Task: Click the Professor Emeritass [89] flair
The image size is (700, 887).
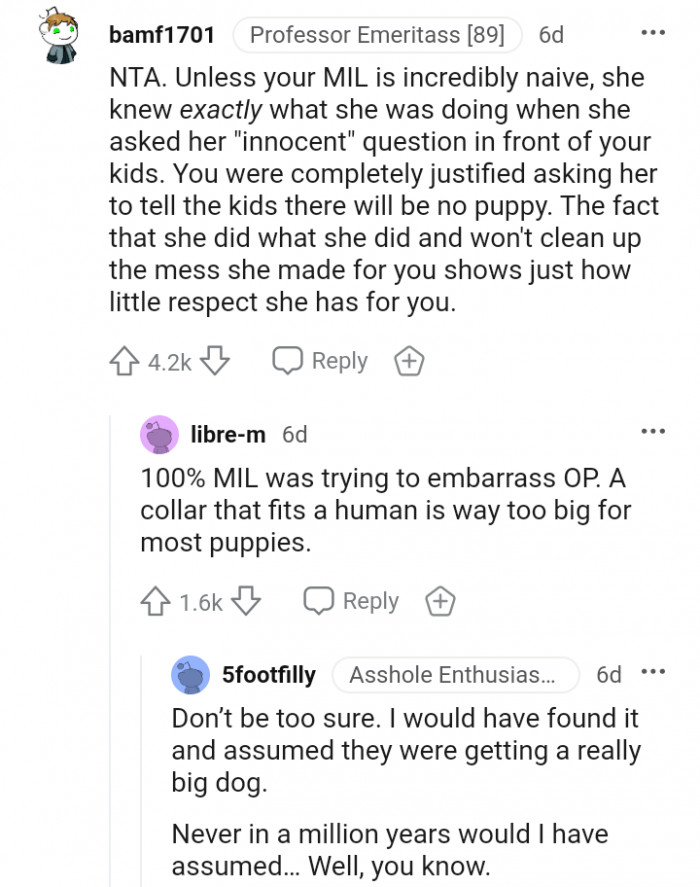Action: tap(377, 35)
